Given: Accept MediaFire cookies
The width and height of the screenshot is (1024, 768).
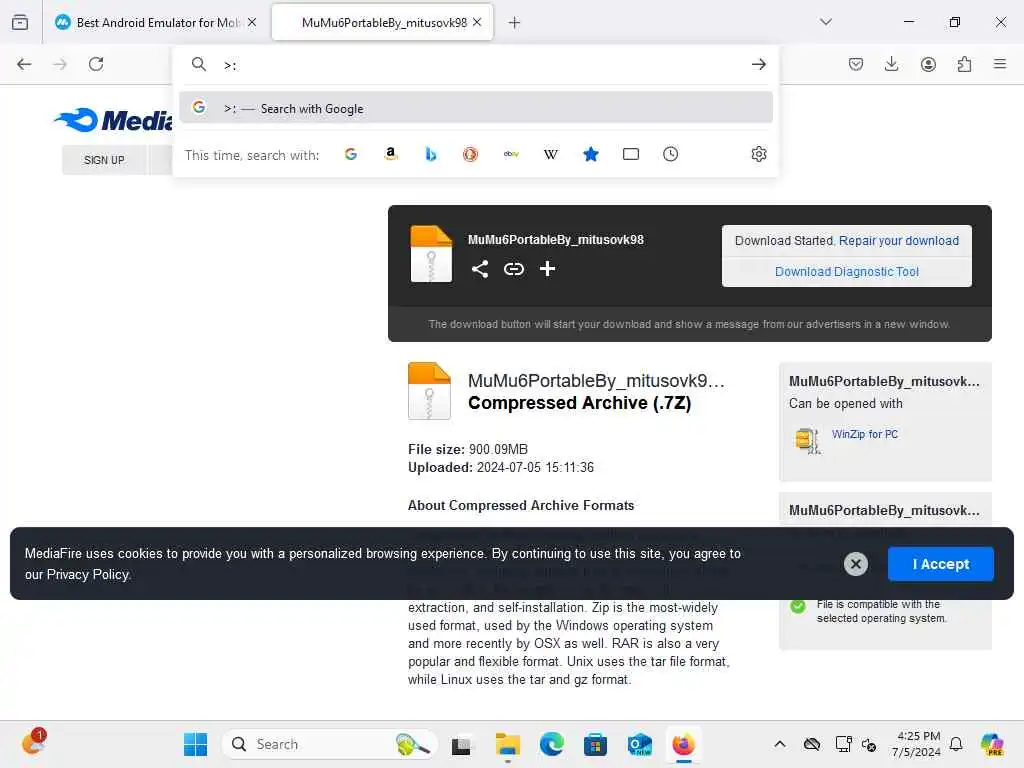Looking at the screenshot, I should pos(940,564).
